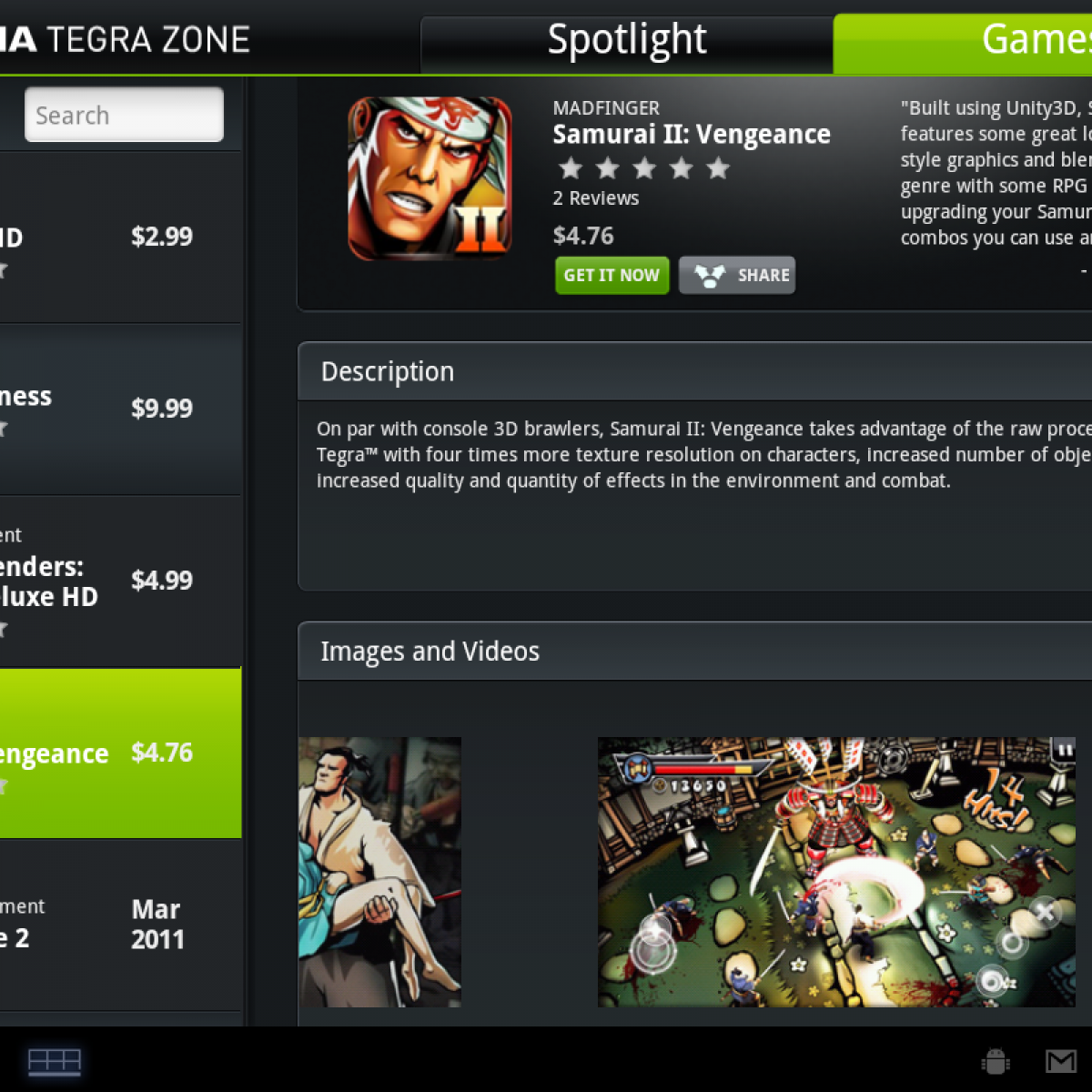This screenshot has height=1092, width=1092.
Task: Switch to the Spotlight tab
Action: 627,42
